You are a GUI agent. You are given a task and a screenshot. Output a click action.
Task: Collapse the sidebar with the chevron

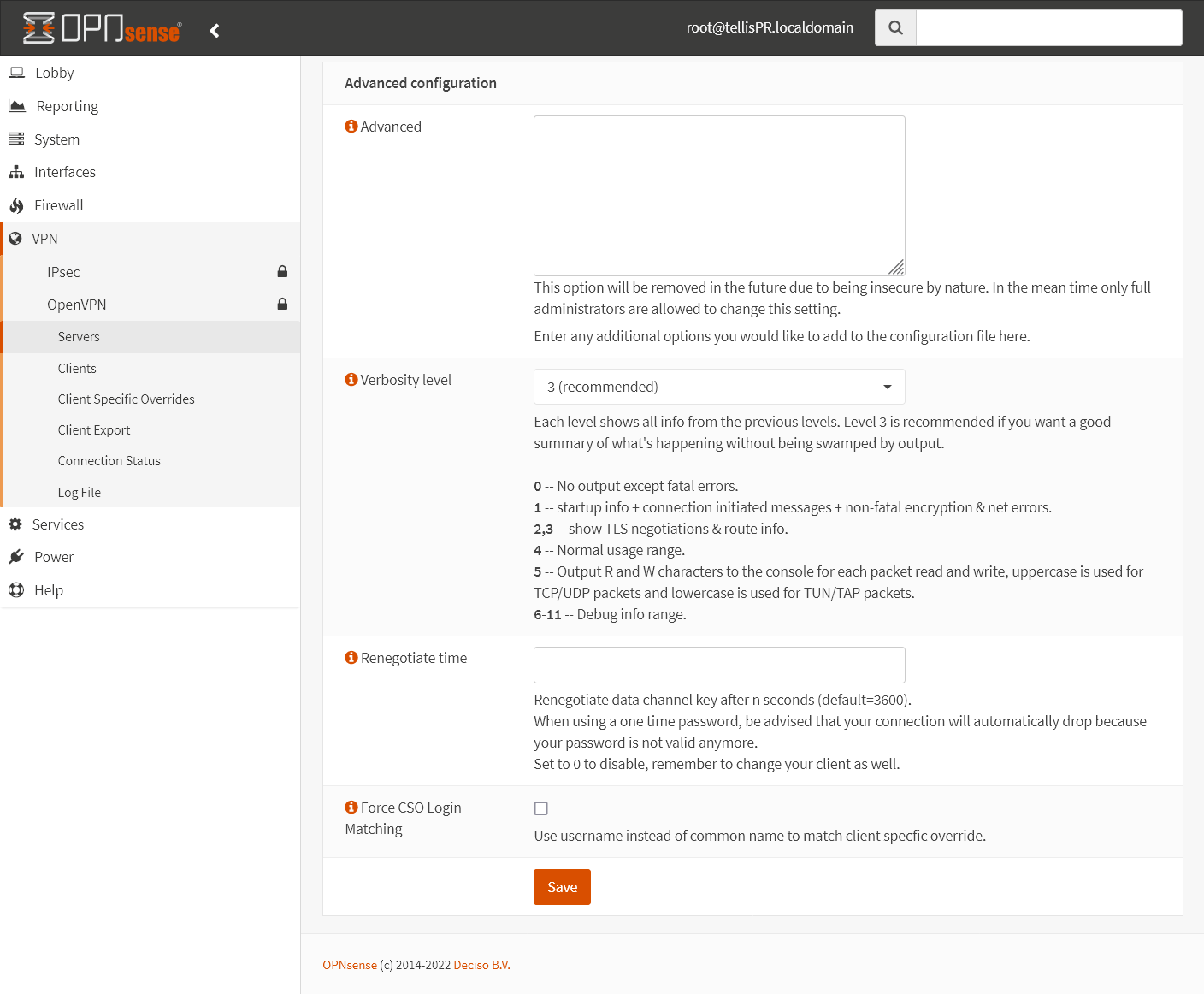click(x=214, y=29)
